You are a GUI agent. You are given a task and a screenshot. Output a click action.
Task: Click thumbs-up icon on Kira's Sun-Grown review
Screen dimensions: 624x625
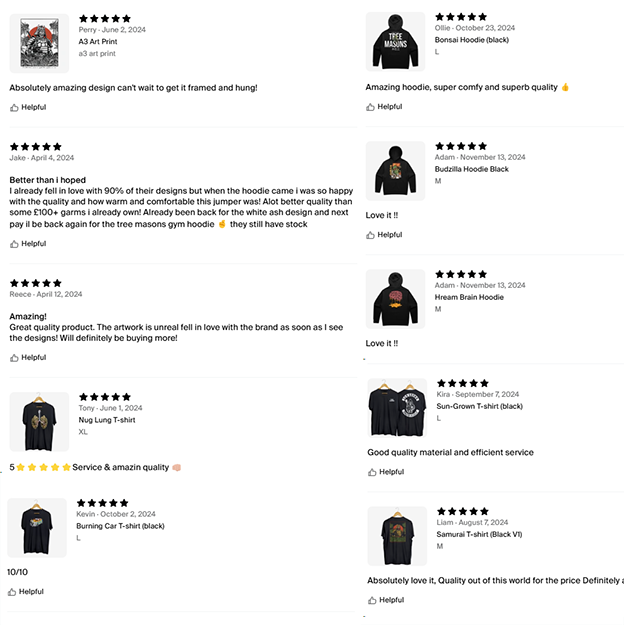pos(371,471)
